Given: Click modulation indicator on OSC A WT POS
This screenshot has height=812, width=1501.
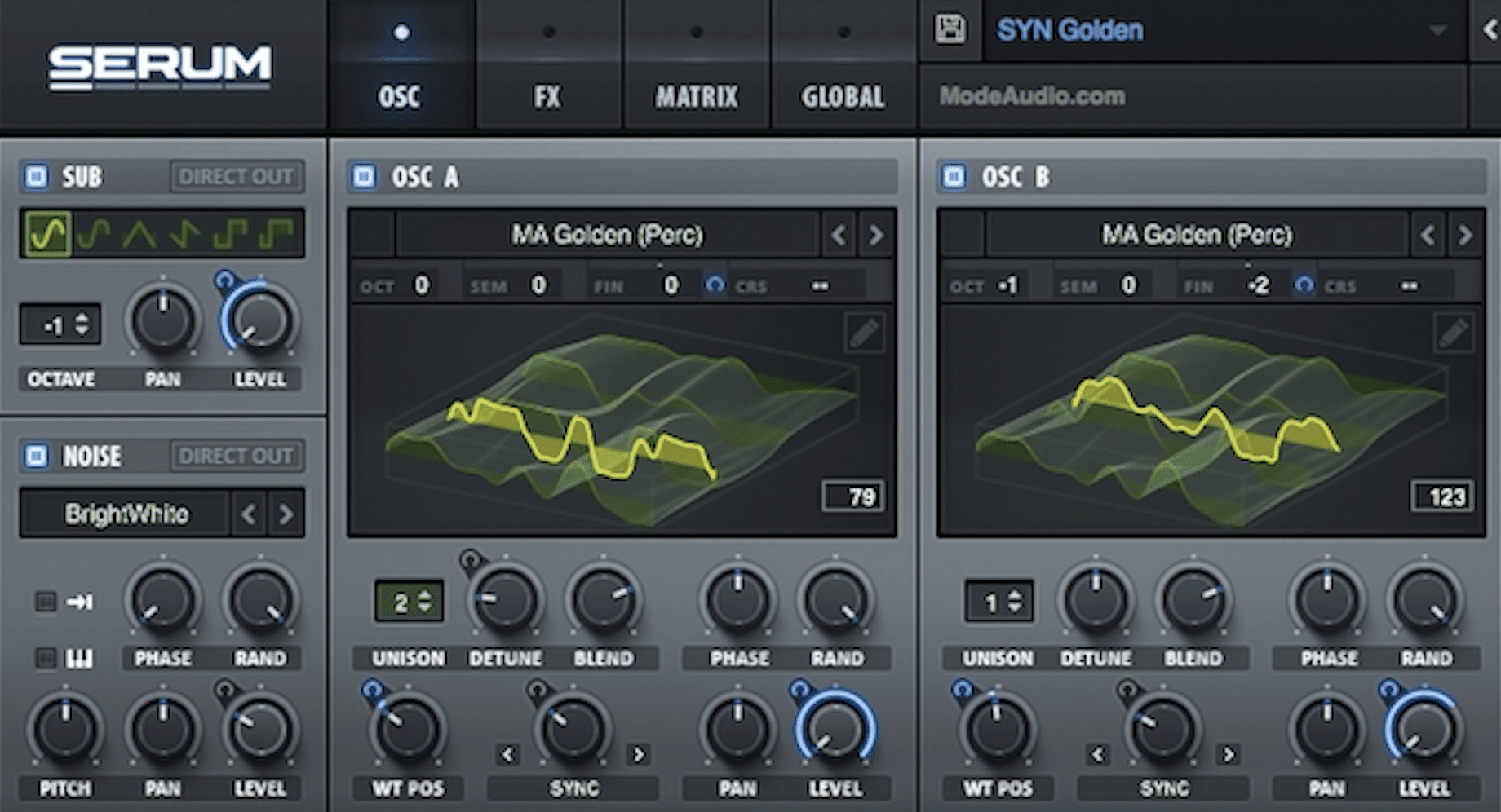Looking at the screenshot, I should point(372,691).
